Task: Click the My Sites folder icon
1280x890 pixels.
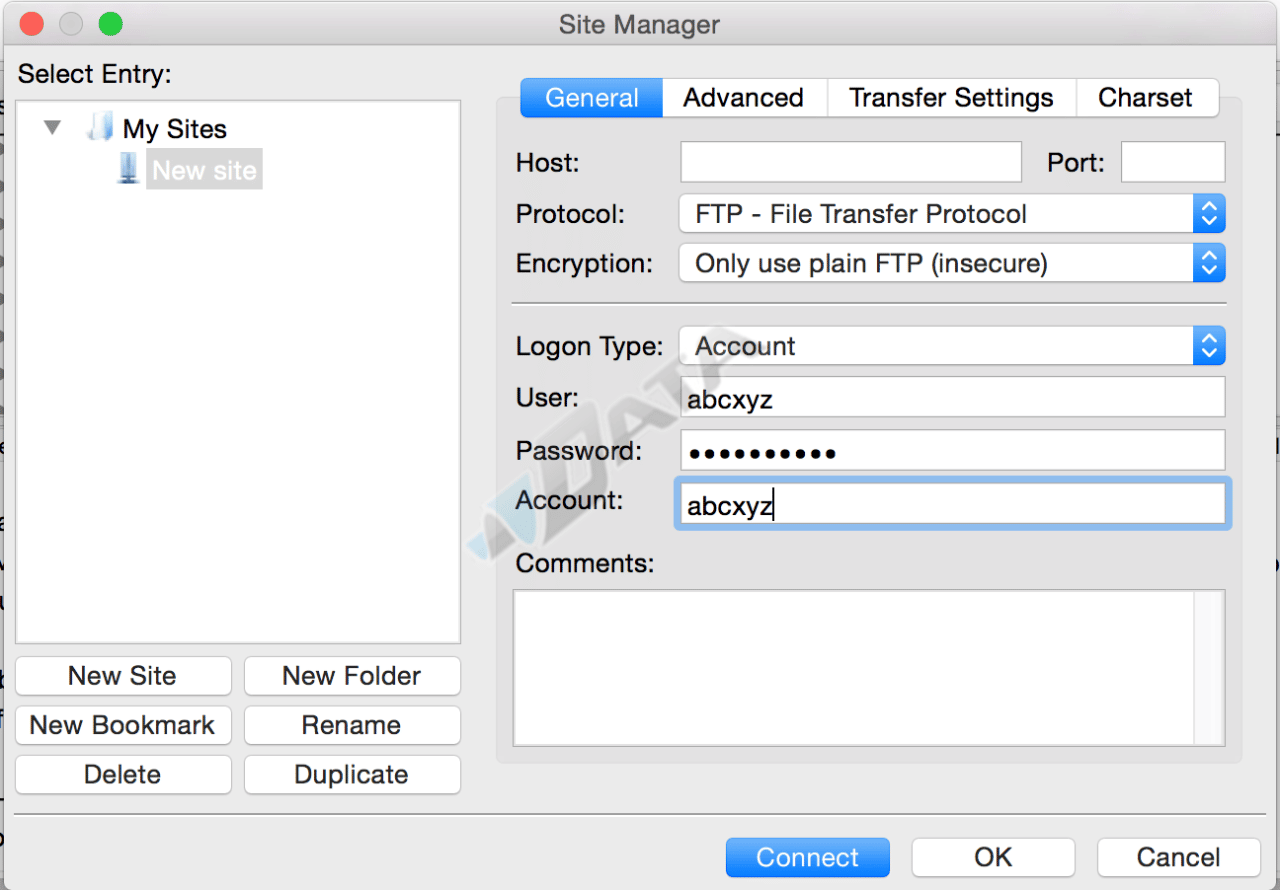Action: pyautogui.click(x=99, y=128)
